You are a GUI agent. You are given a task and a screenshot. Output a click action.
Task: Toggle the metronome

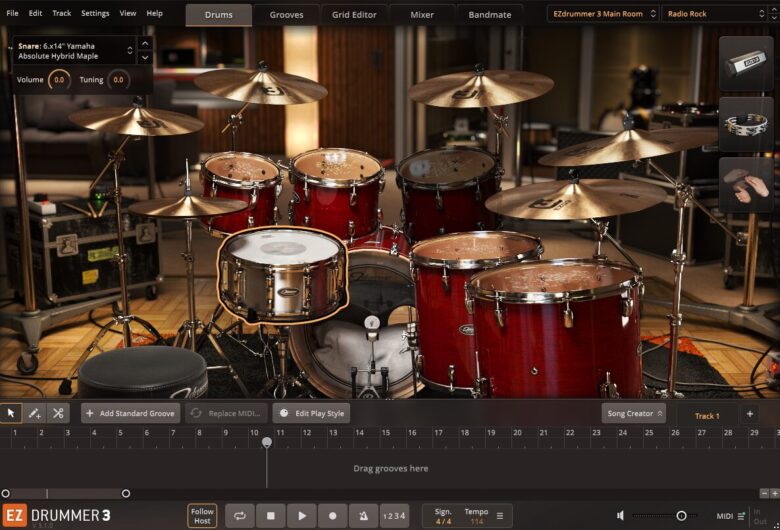[364, 516]
